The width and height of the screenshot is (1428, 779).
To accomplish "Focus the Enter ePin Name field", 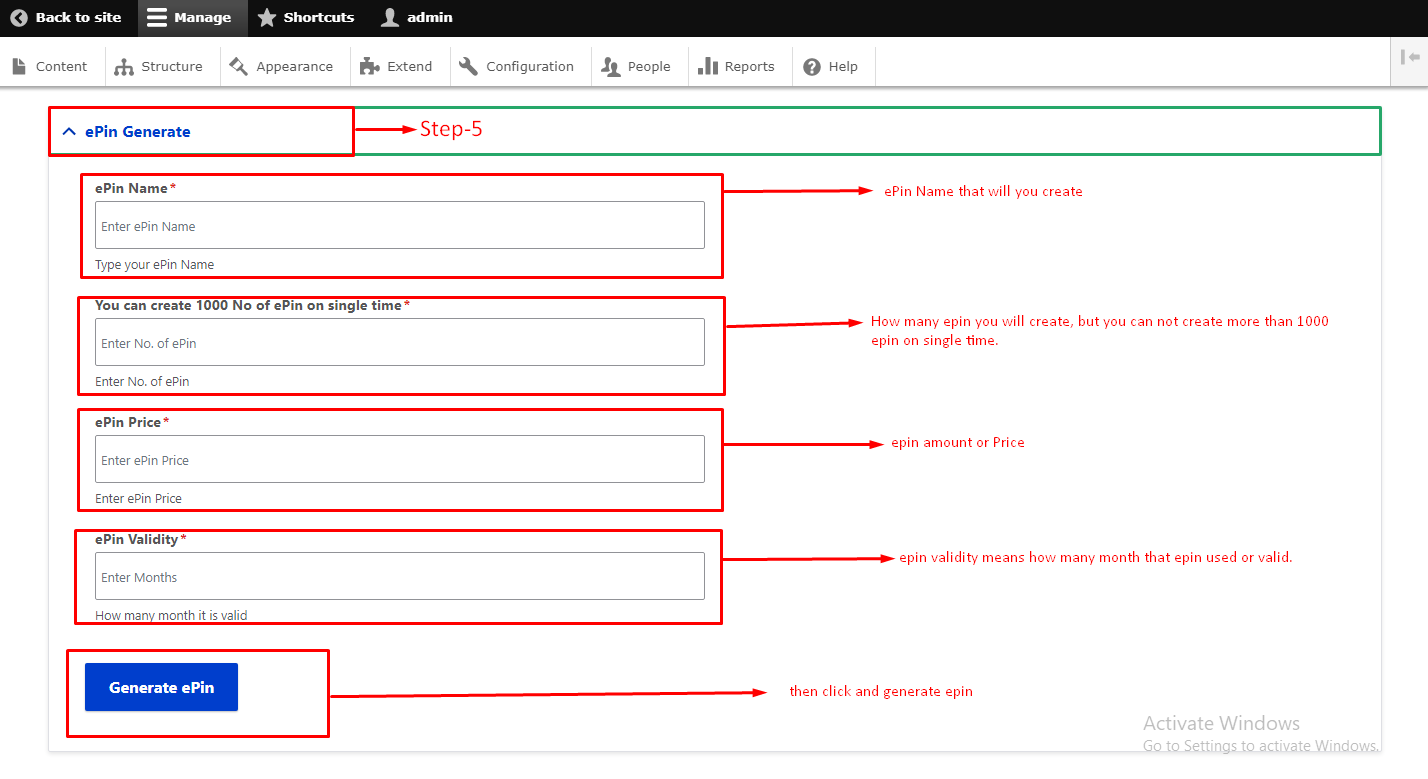I will (x=399, y=226).
